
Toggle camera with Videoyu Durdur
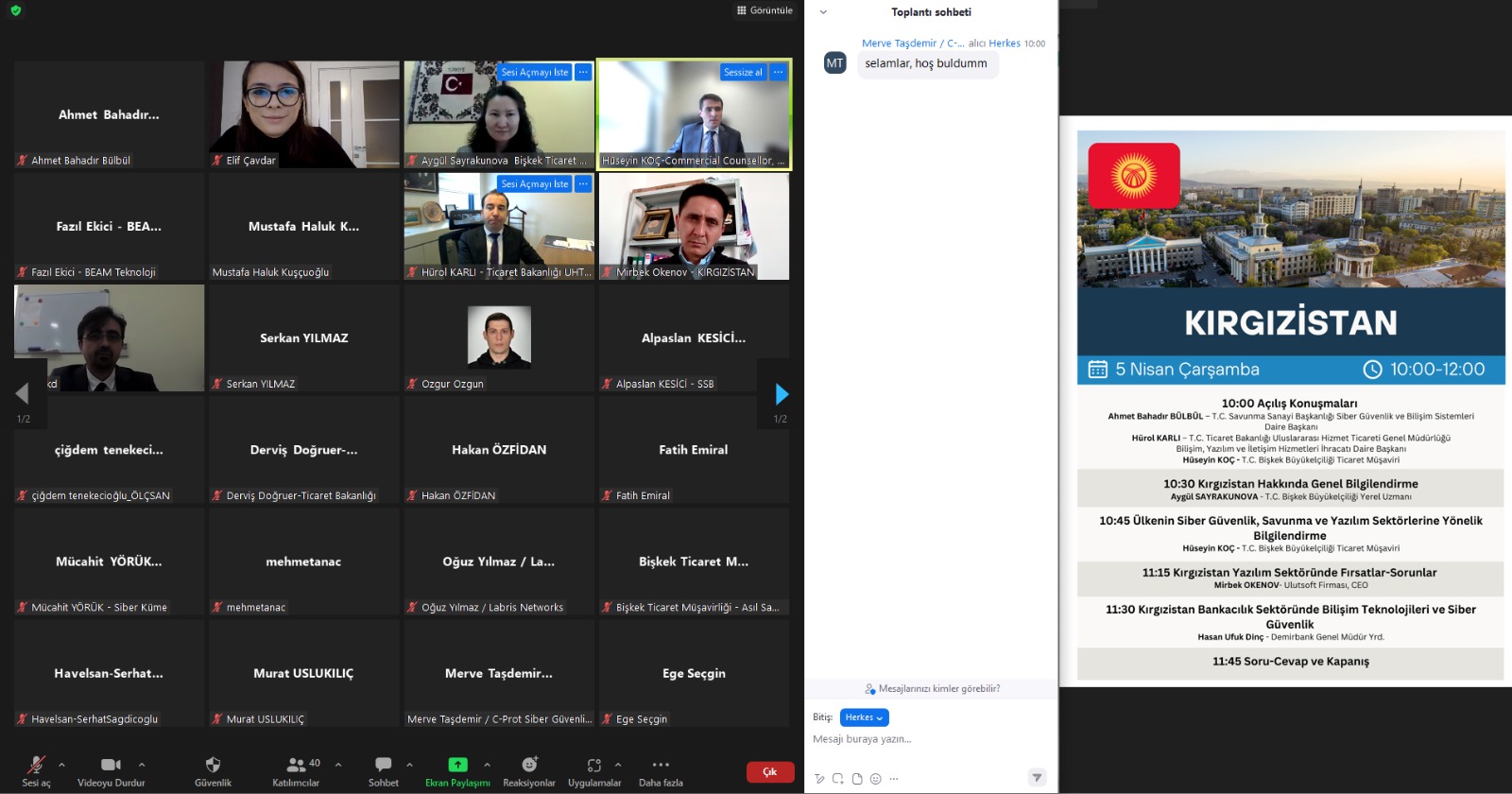click(x=111, y=765)
